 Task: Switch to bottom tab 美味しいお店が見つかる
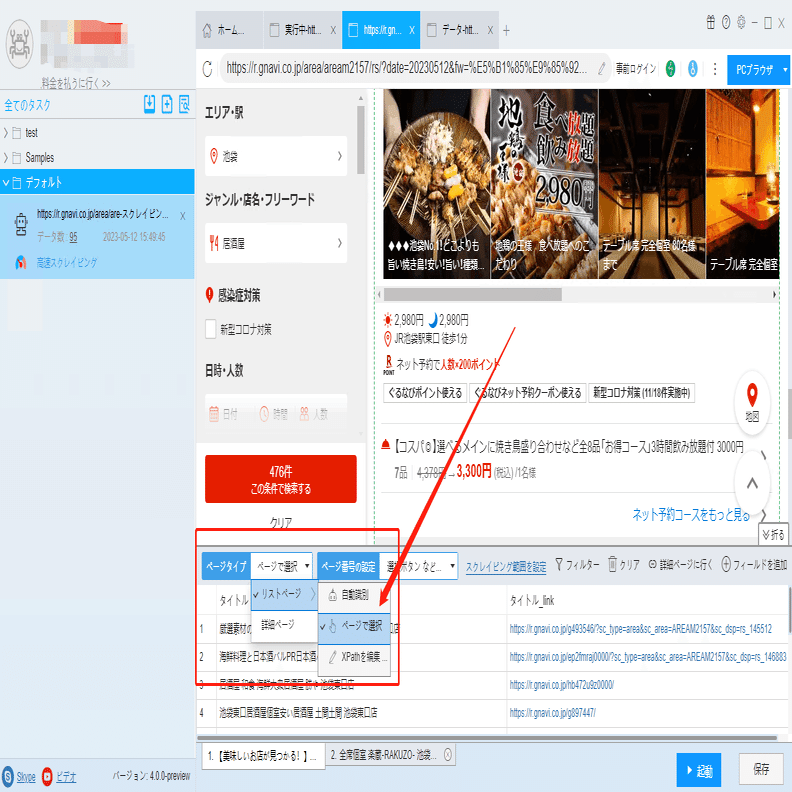(263, 756)
